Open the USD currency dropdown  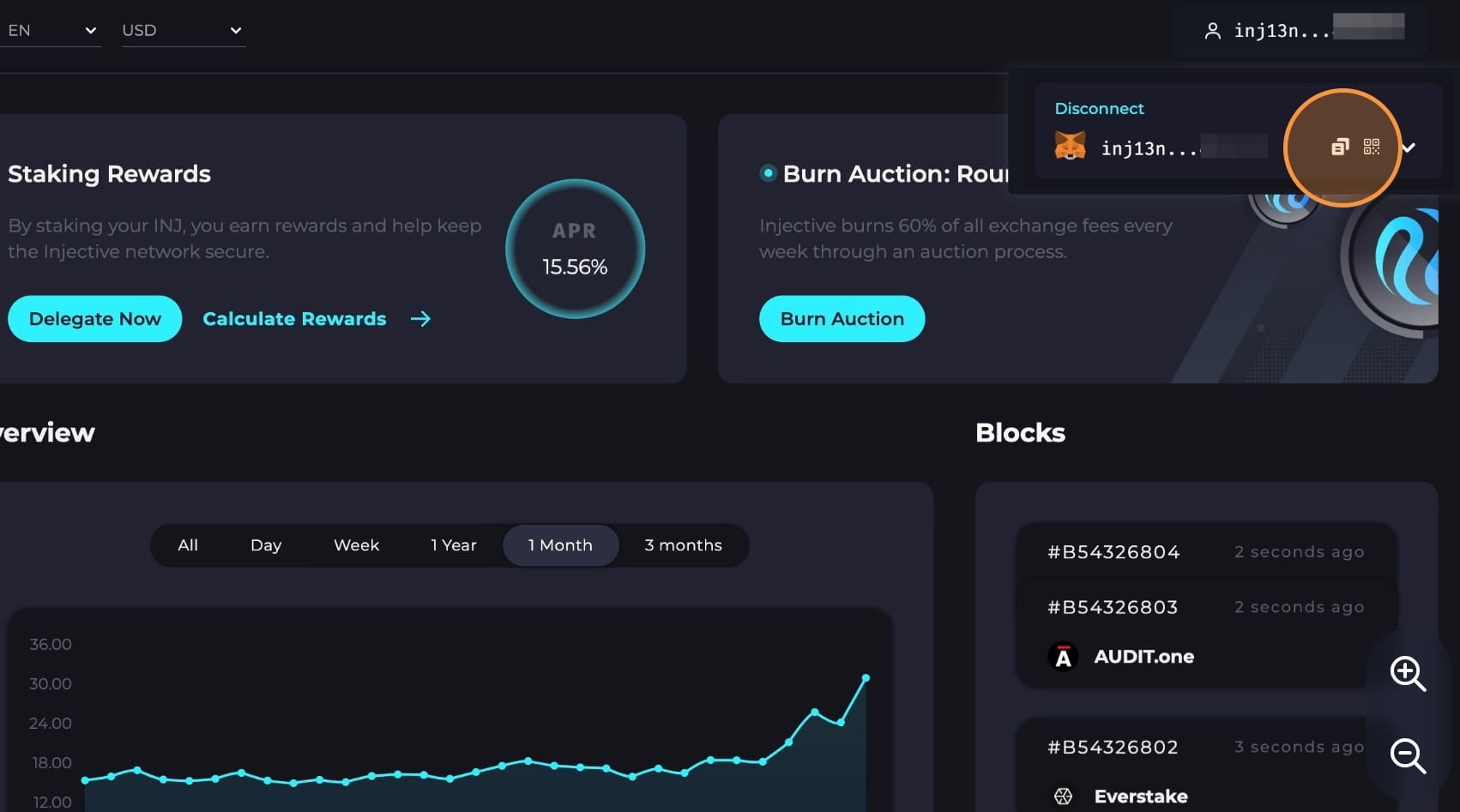pos(183,31)
